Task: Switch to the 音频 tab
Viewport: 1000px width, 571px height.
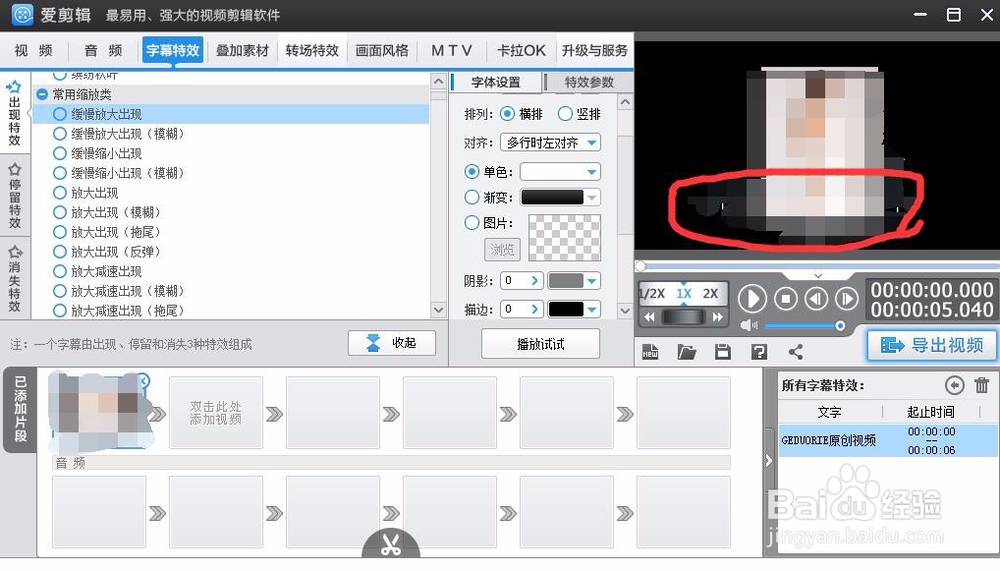Action: point(103,50)
